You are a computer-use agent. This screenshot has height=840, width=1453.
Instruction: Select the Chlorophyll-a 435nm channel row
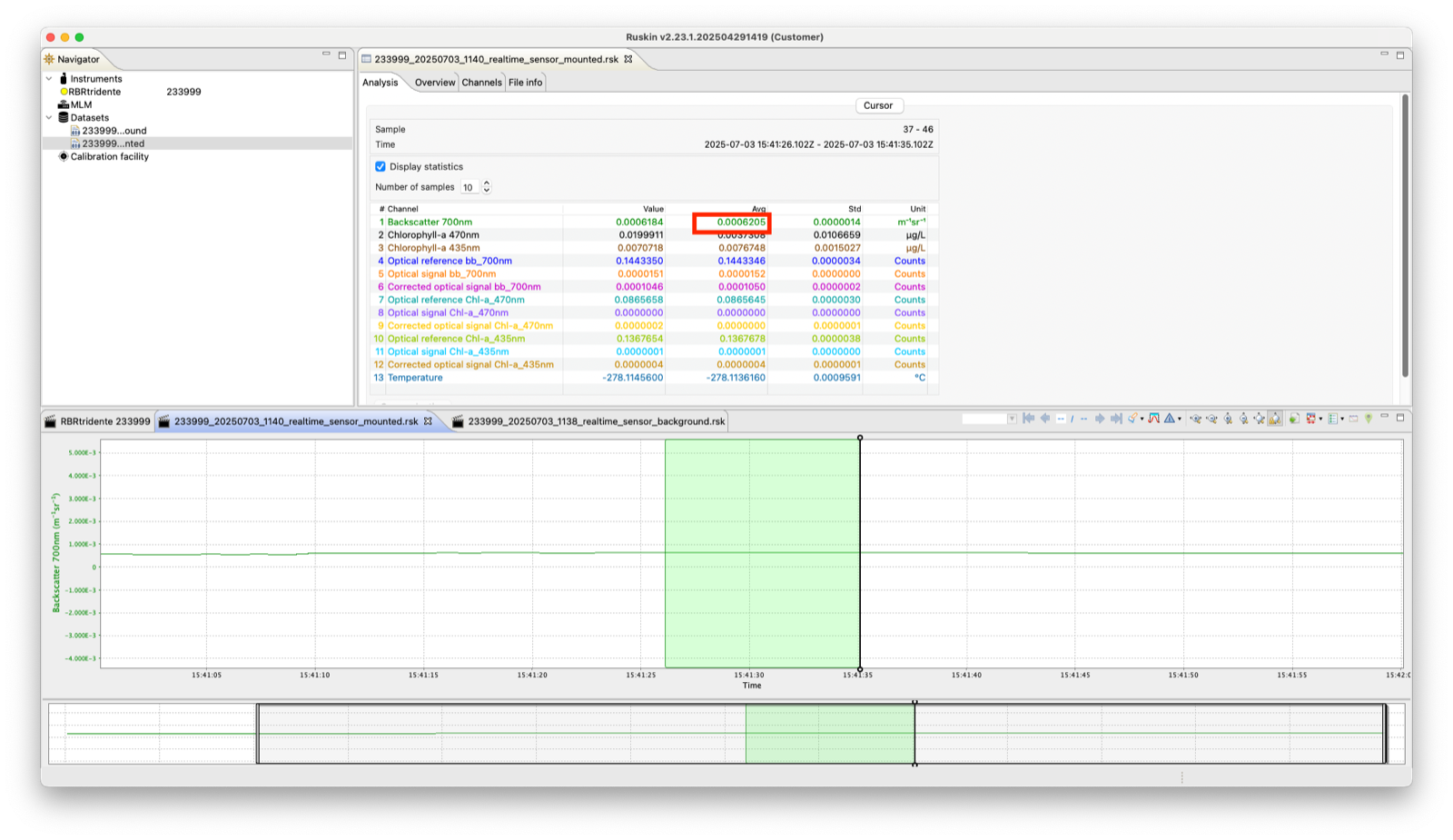[x=653, y=248]
